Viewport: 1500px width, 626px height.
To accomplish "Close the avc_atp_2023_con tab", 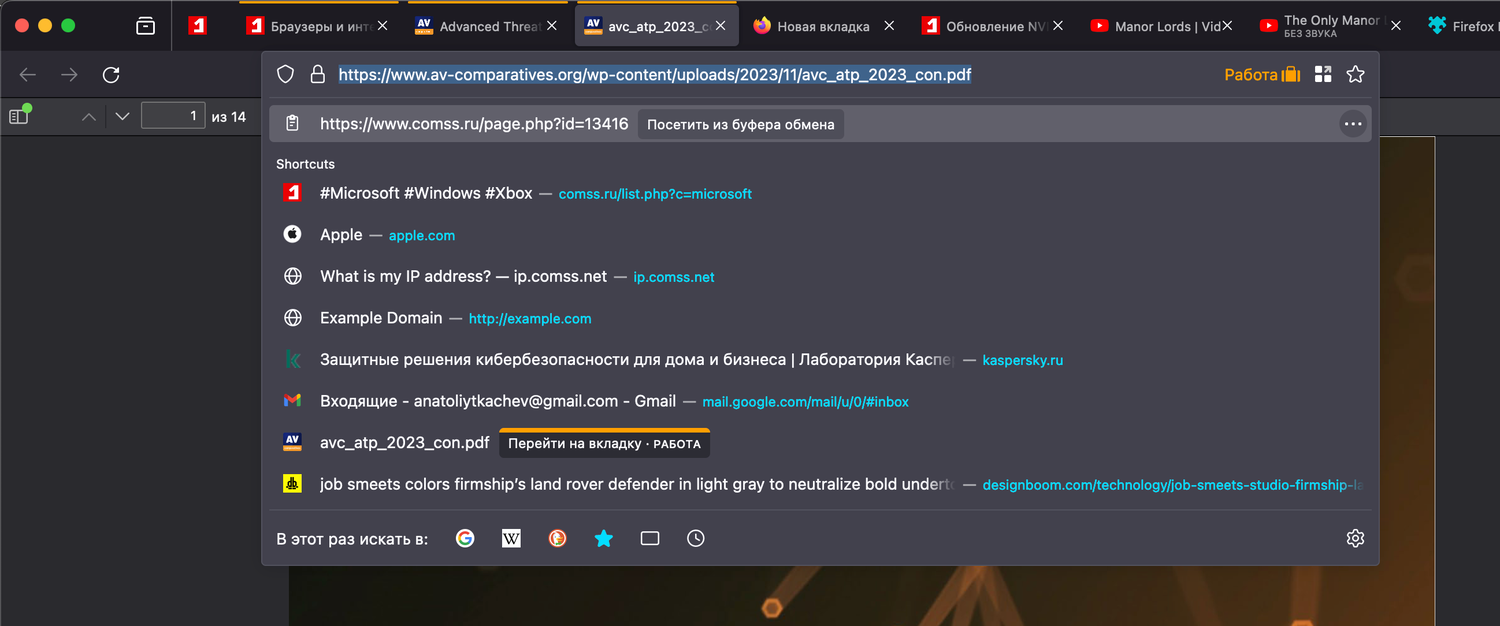I will coord(721,26).
